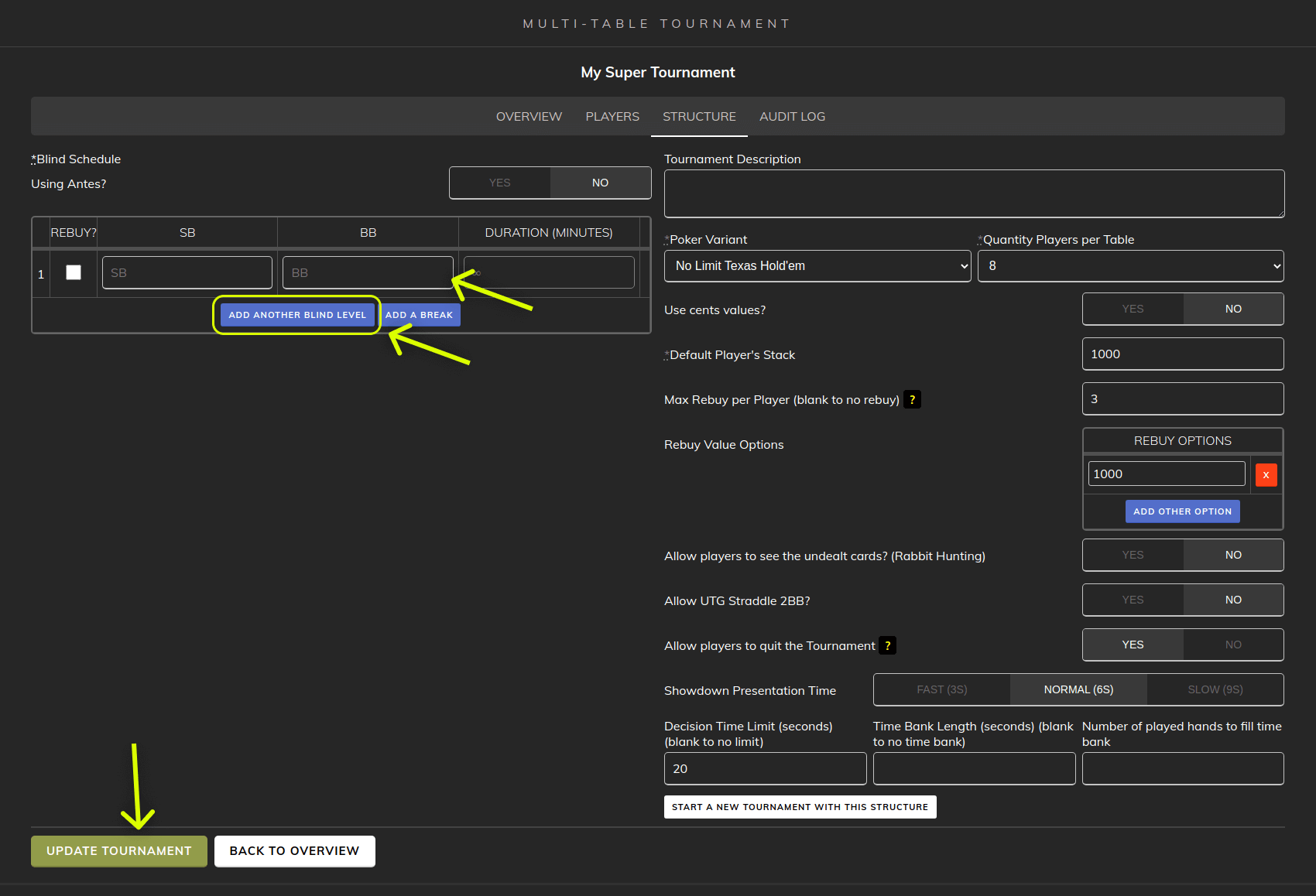This screenshot has height=896, width=1316.
Task: Allow UTG Straddle 2BB with YES
Action: tap(1133, 600)
